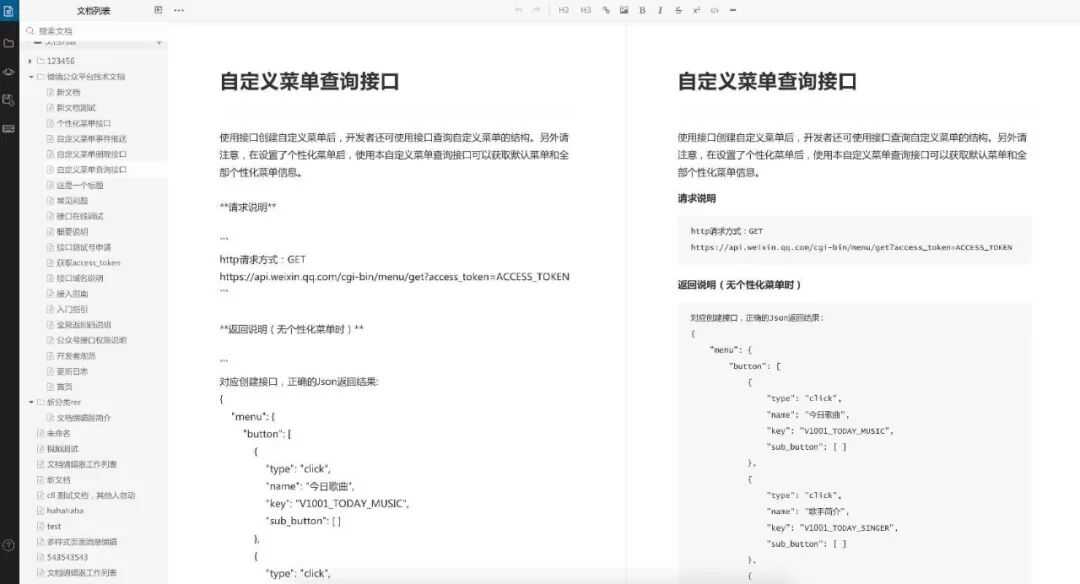Click the 返回说明 heading in the preview pane
Image resolution: width=1080 pixels, height=584 pixels.
coord(739,284)
